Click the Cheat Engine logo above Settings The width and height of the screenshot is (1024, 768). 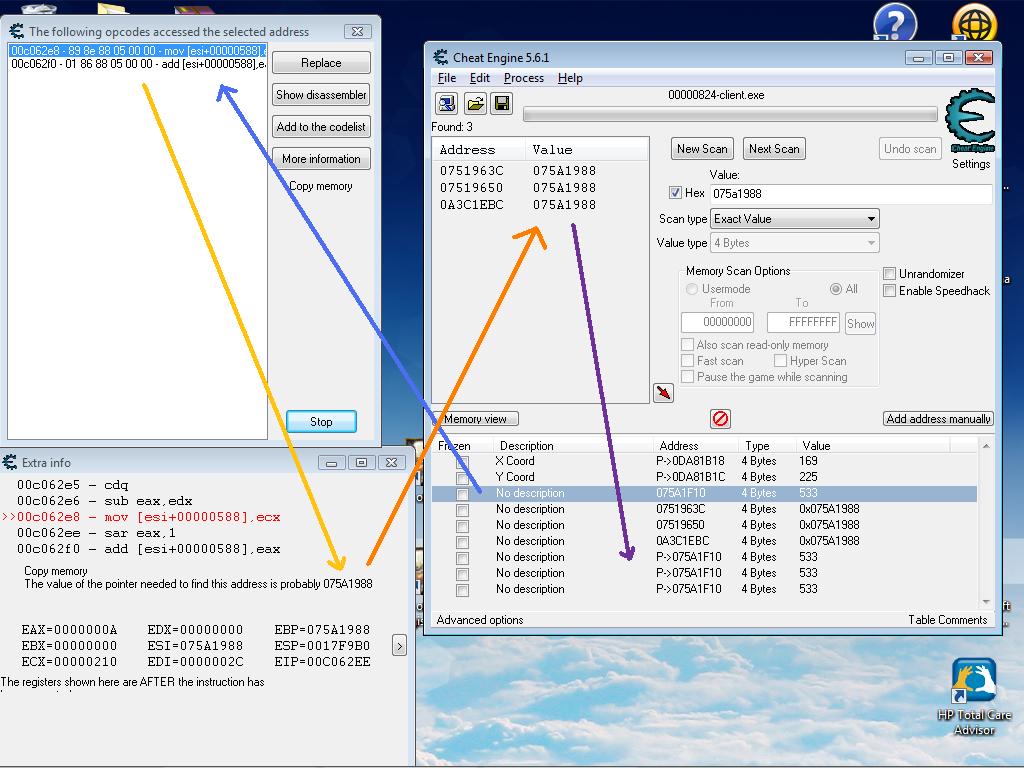coord(969,120)
